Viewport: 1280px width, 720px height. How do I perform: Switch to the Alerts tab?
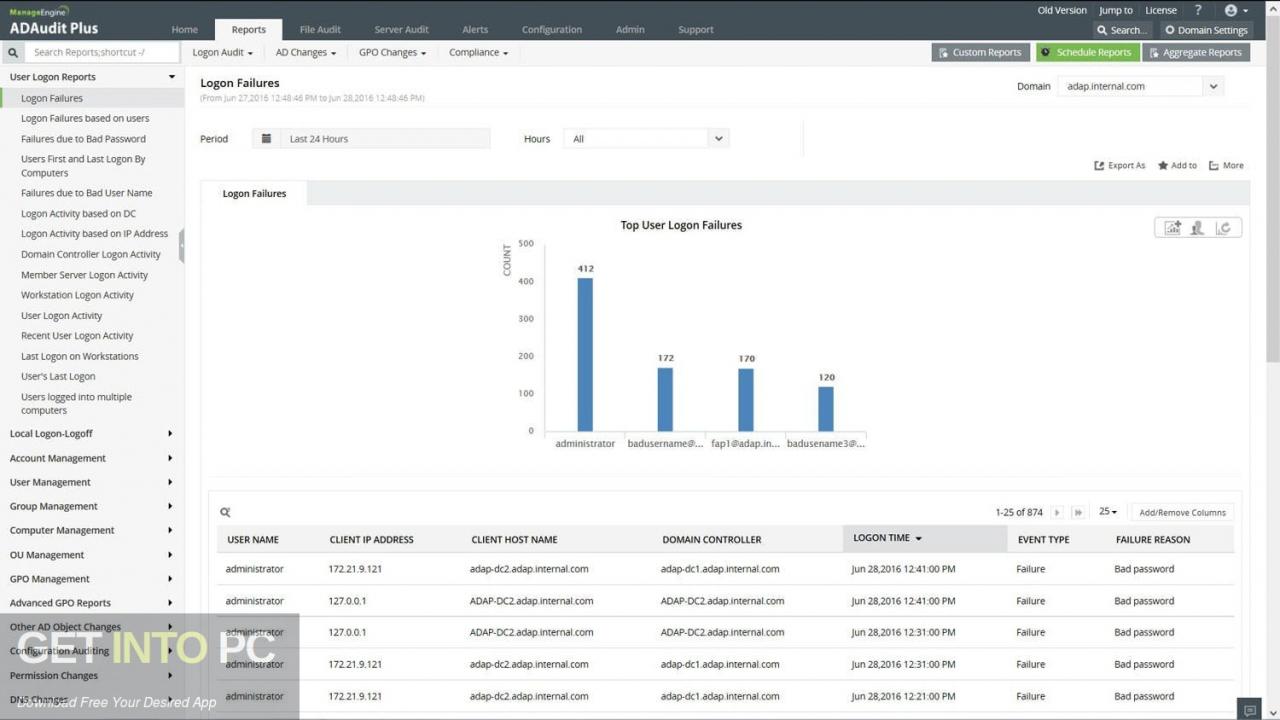point(475,30)
